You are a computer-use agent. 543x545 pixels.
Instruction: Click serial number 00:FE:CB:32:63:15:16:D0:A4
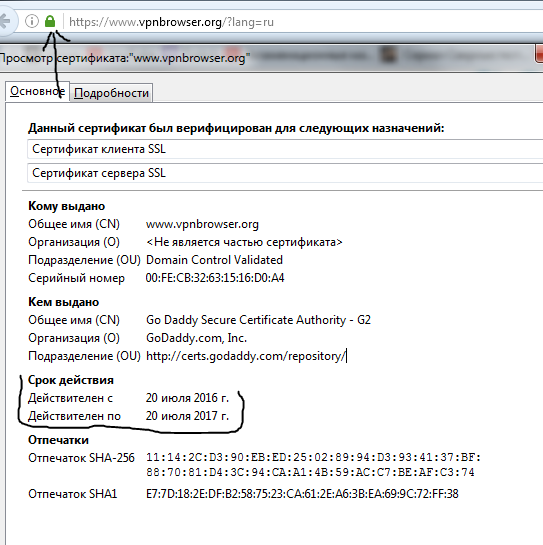point(215,278)
